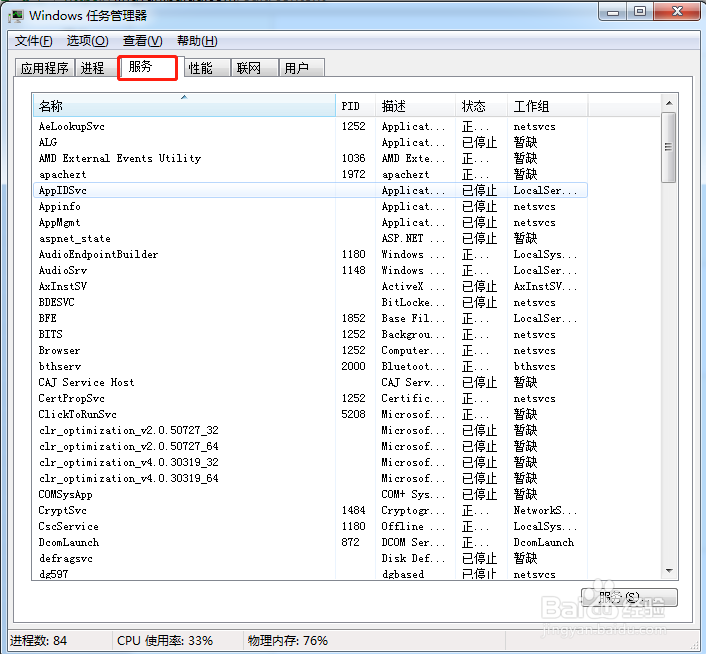This screenshot has height=654, width=706.
Task: Open the 查看(V) menu
Action: [142, 41]
